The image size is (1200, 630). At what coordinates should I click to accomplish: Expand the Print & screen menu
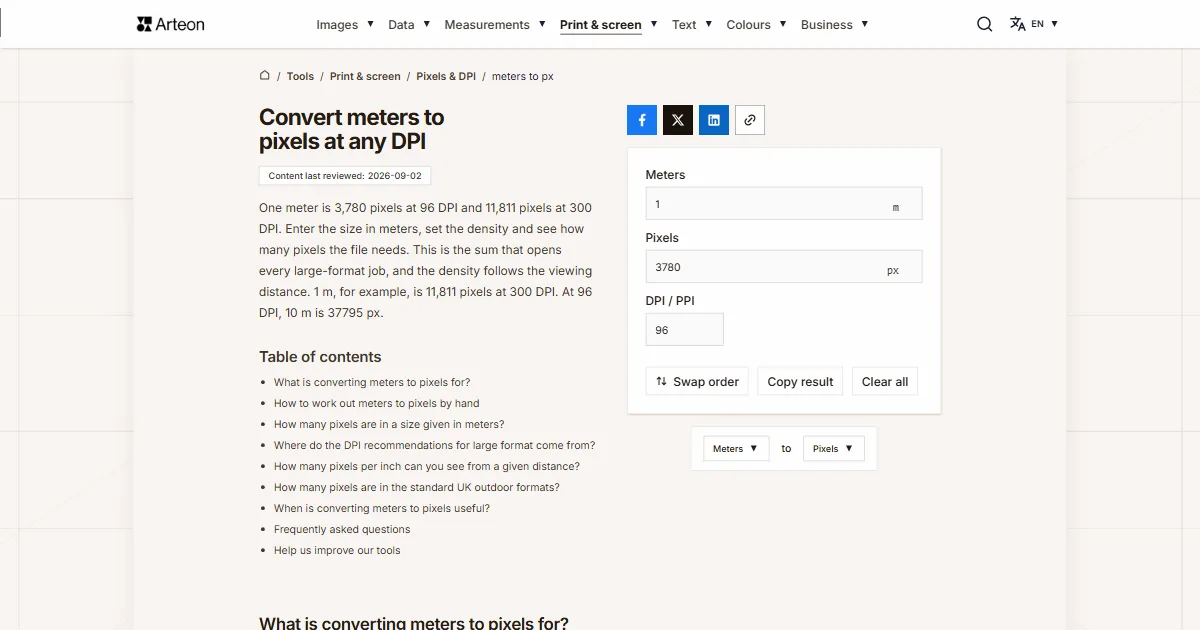click(609, 24)
